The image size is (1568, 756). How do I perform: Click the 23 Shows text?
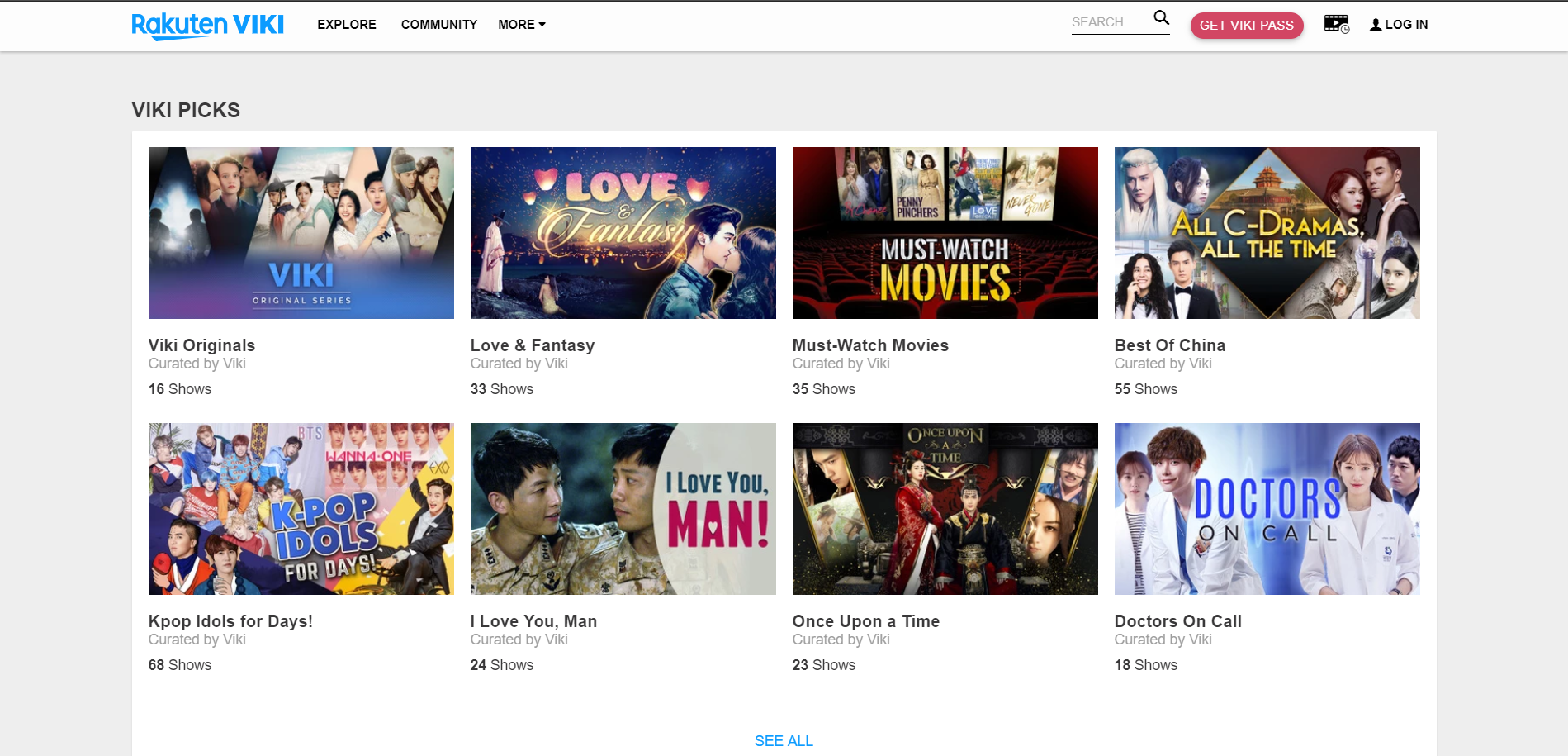pos(824,665)
